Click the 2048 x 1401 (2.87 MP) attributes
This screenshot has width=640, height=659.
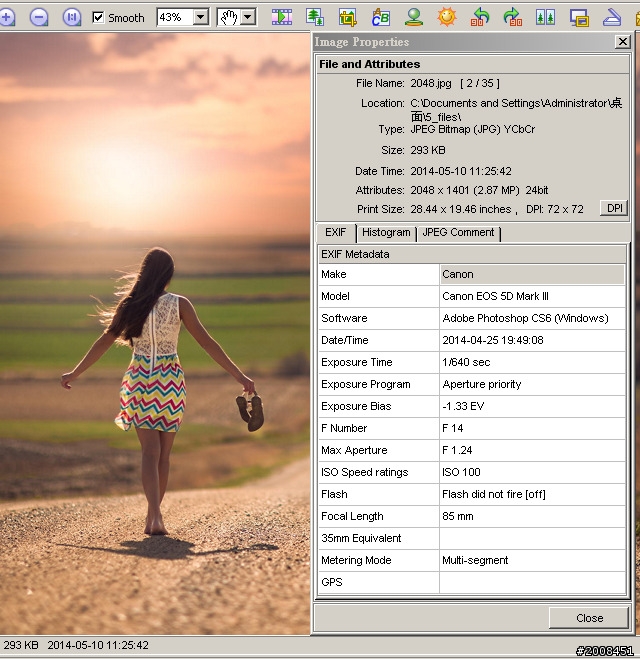click(465, 190)
